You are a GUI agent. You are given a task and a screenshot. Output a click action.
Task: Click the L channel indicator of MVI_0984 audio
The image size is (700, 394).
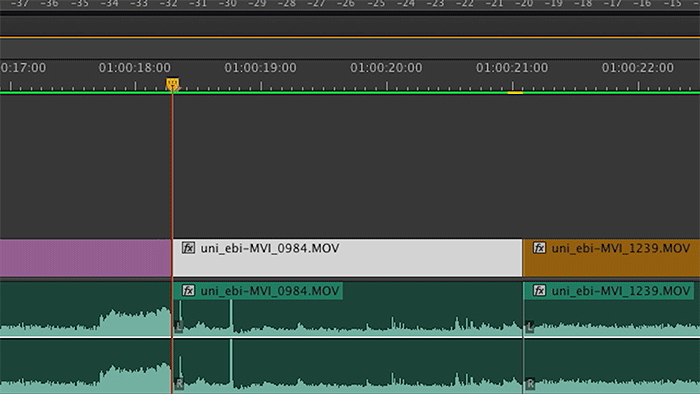point(179,327)
